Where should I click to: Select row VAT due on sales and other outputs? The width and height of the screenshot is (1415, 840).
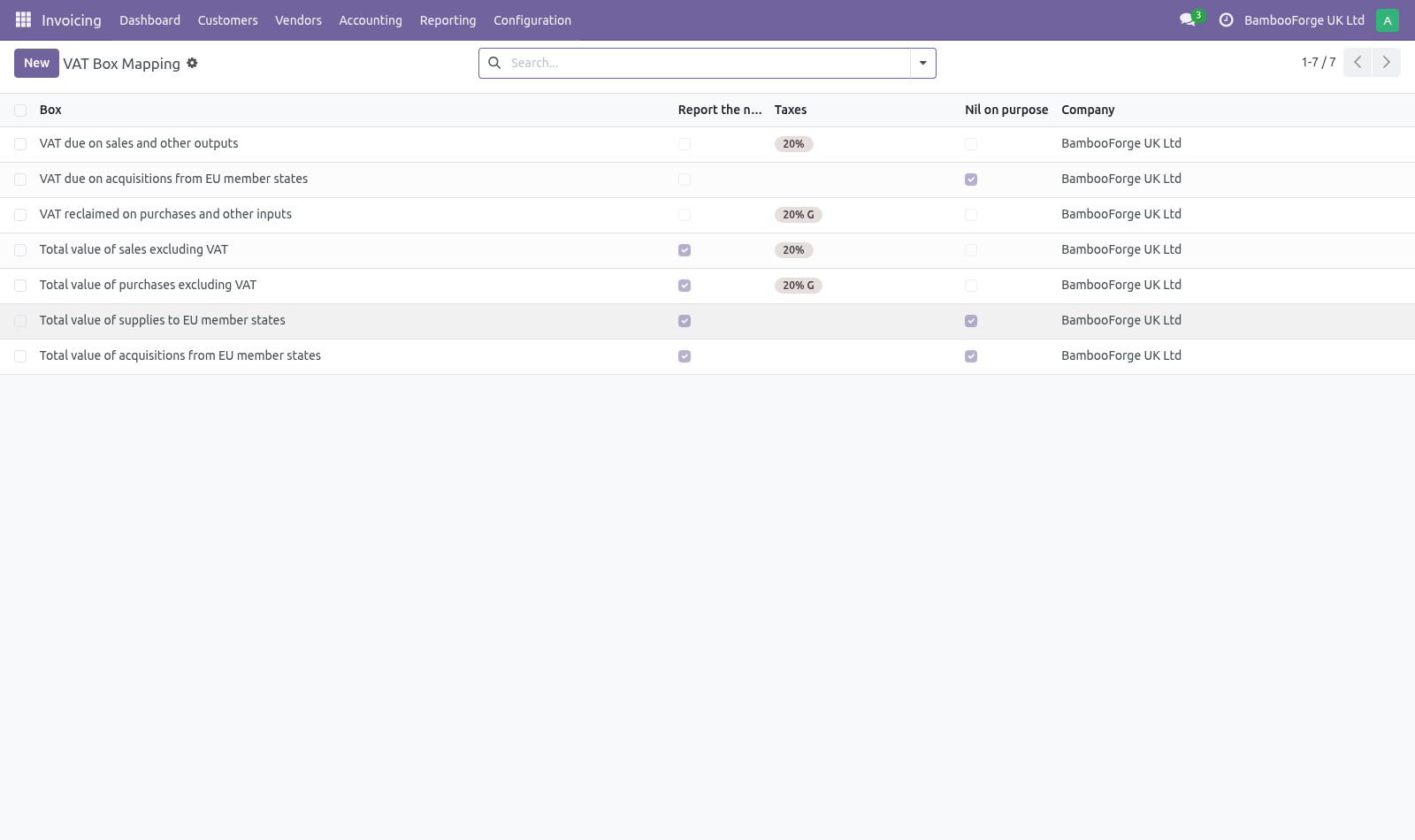20,144
